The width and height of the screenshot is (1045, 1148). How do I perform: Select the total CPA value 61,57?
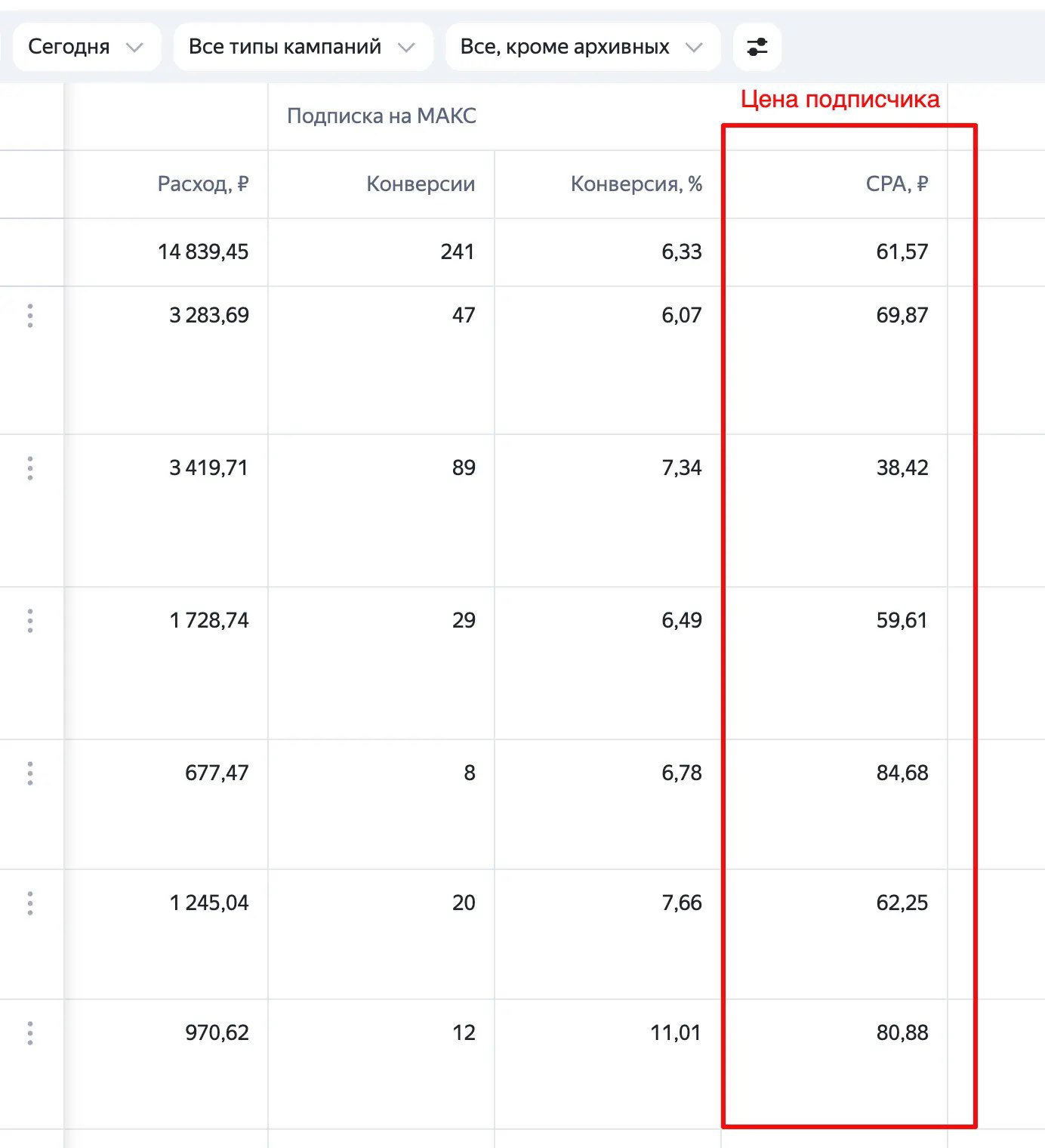(902, 252)
